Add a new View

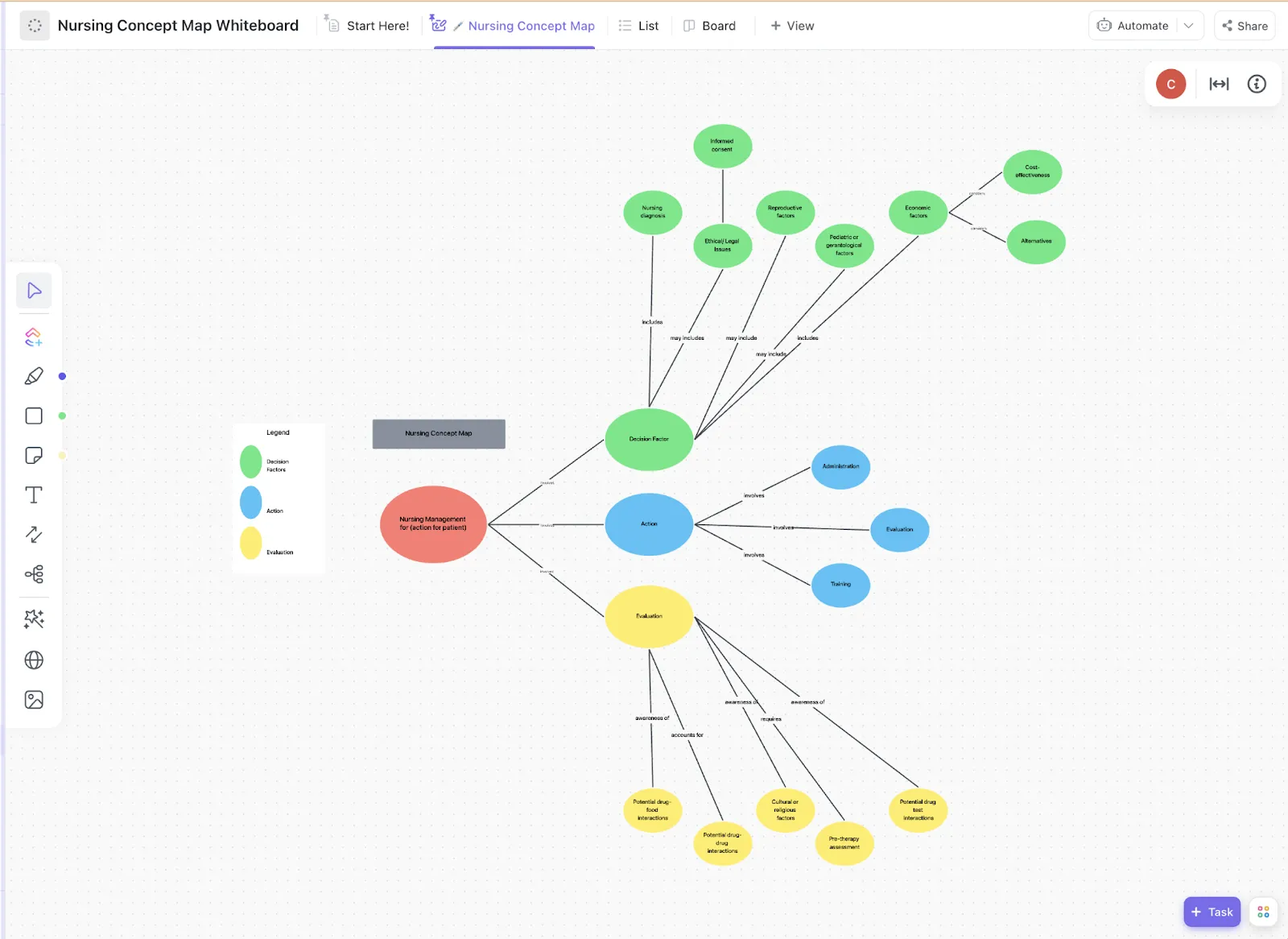792,26
